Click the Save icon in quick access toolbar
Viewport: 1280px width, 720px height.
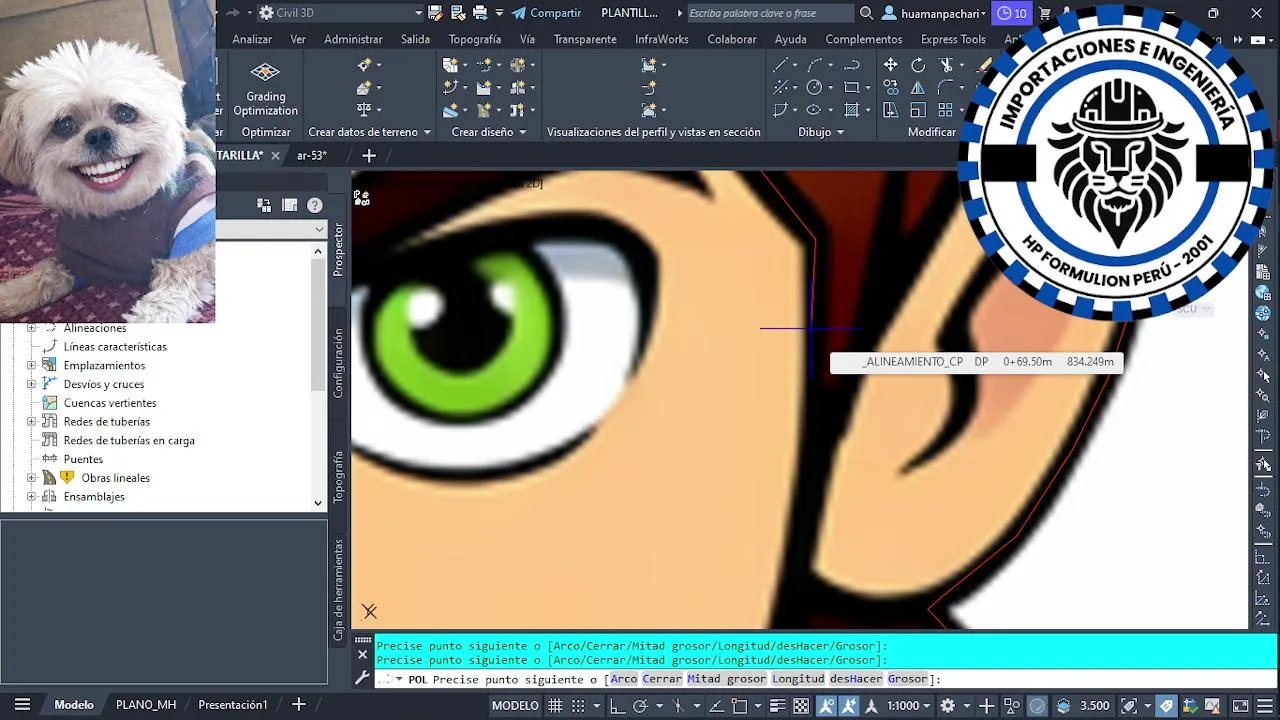(x=435, y=13)
